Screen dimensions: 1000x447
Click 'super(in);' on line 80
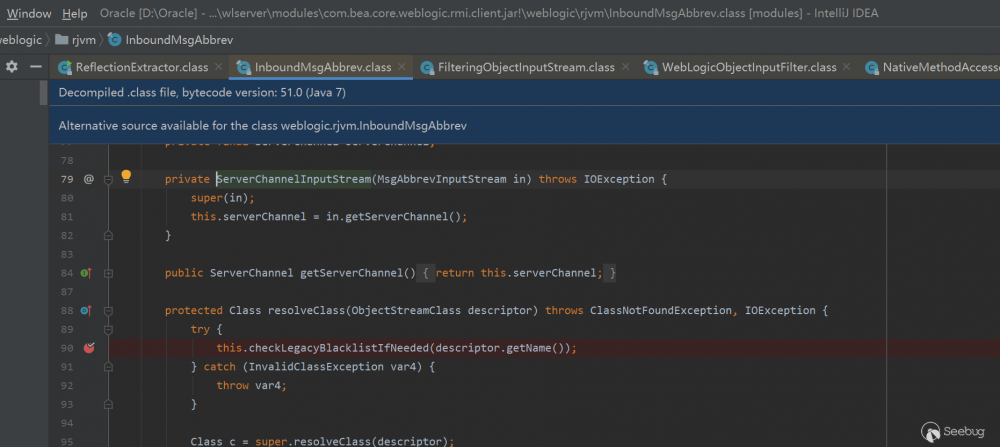(x=223, y=198)
